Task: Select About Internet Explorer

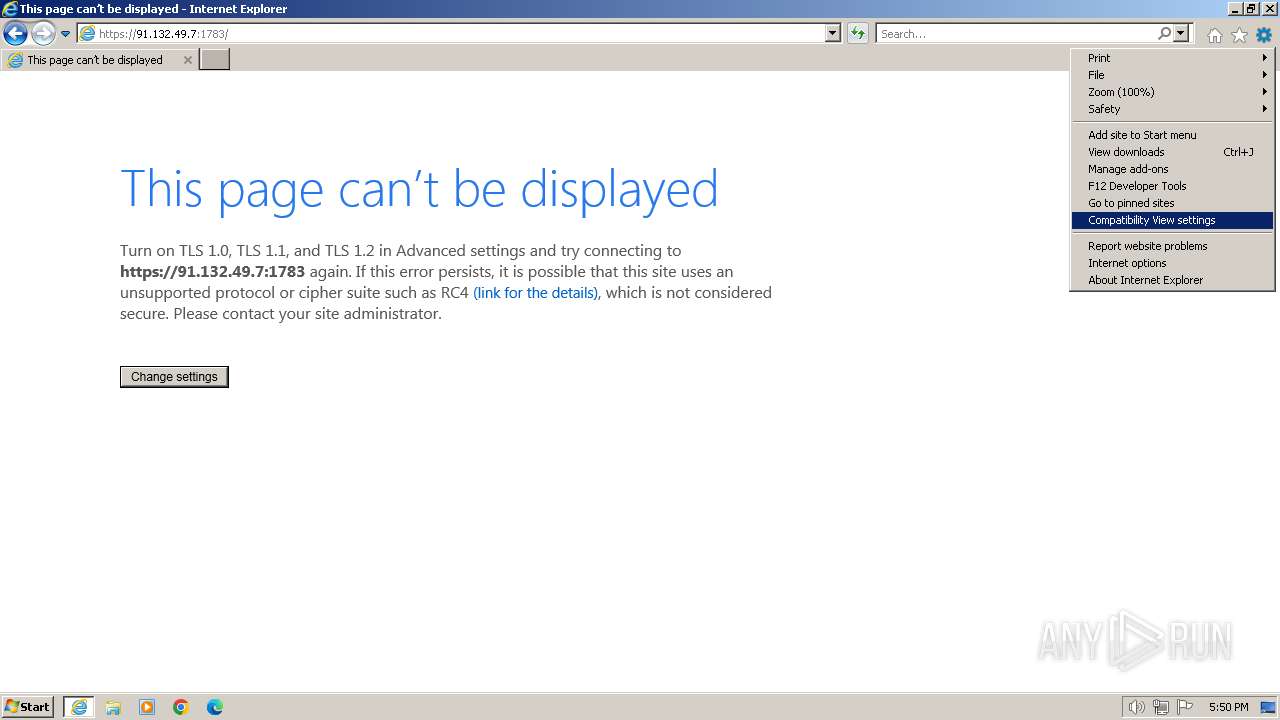Action: point(1172,280)
